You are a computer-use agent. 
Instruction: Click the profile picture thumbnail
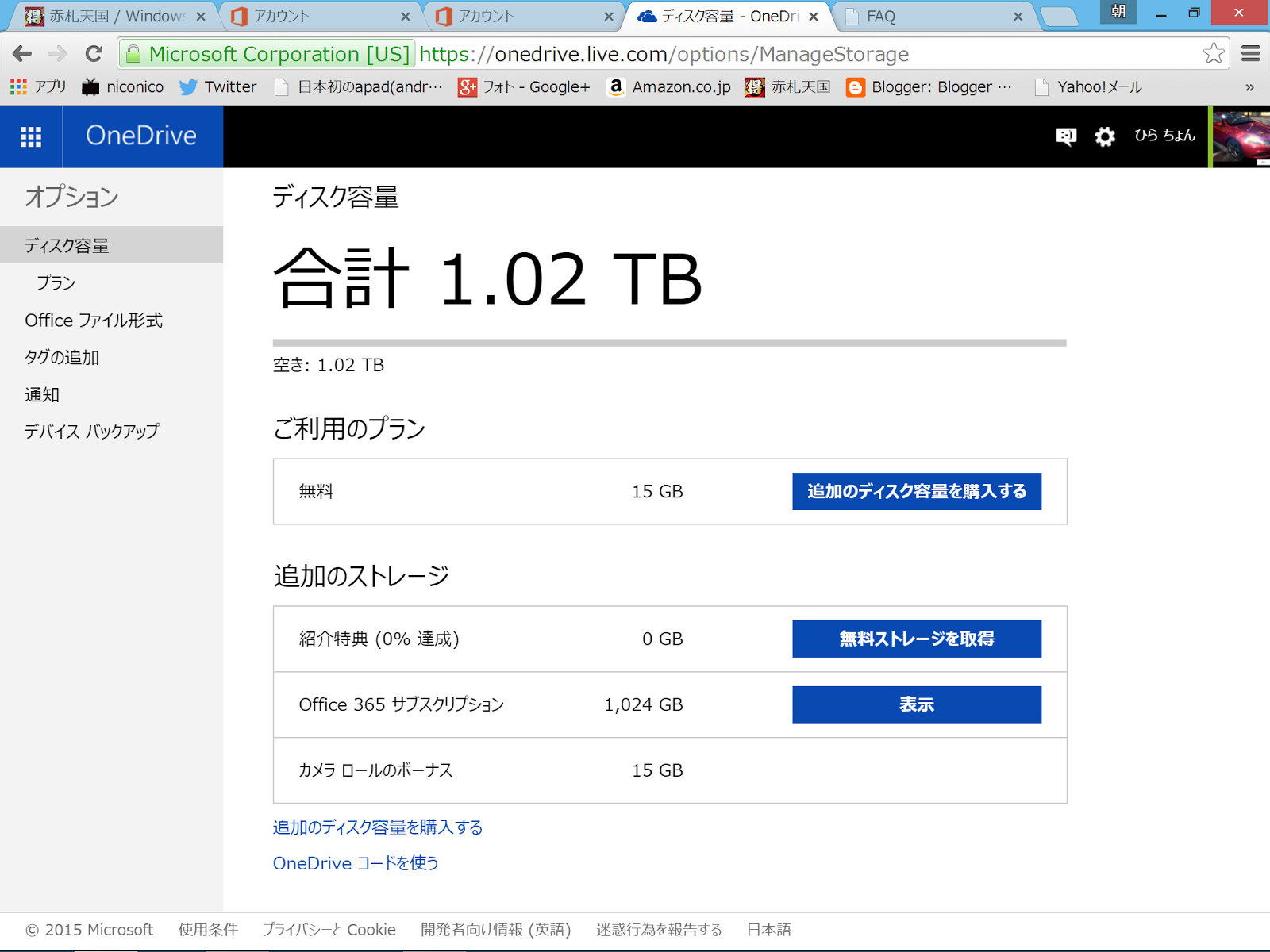pyautogui.click(x=1240, y=136)
